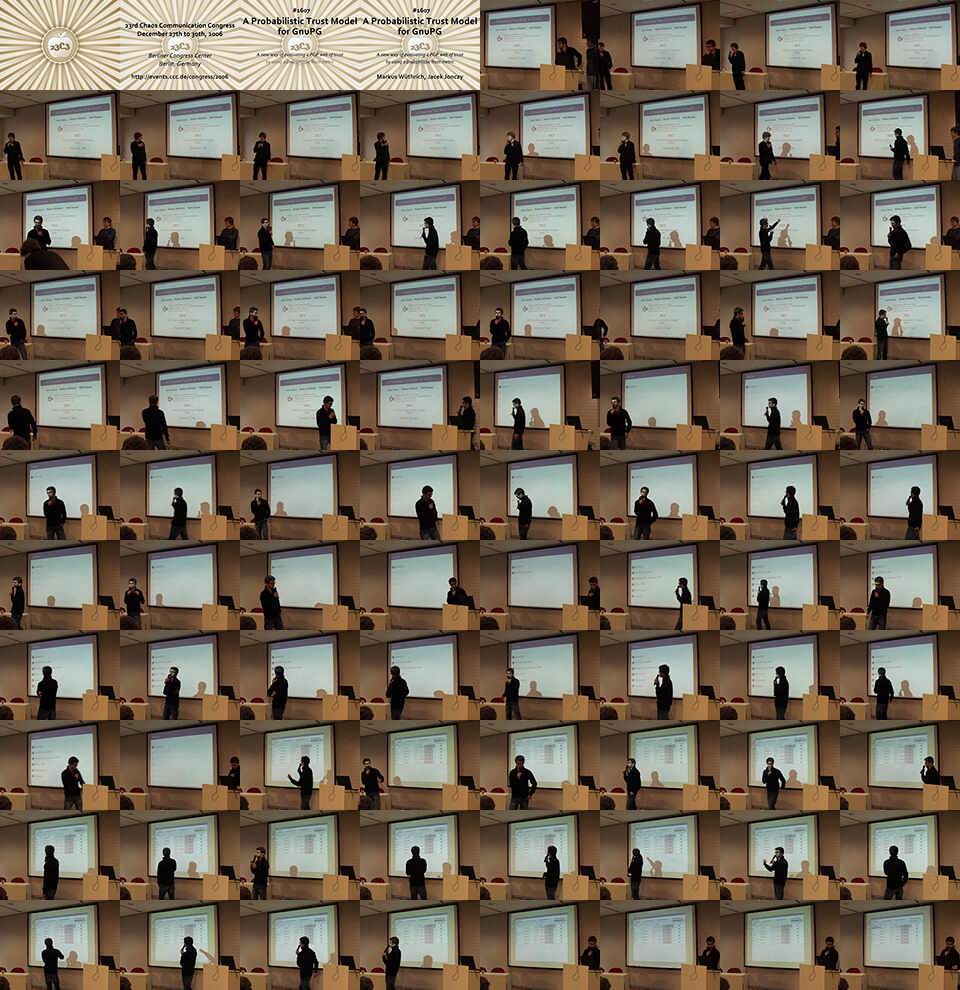
Task: Click the 'Berlin, Germany' text
Action: [x=180, y=64]
